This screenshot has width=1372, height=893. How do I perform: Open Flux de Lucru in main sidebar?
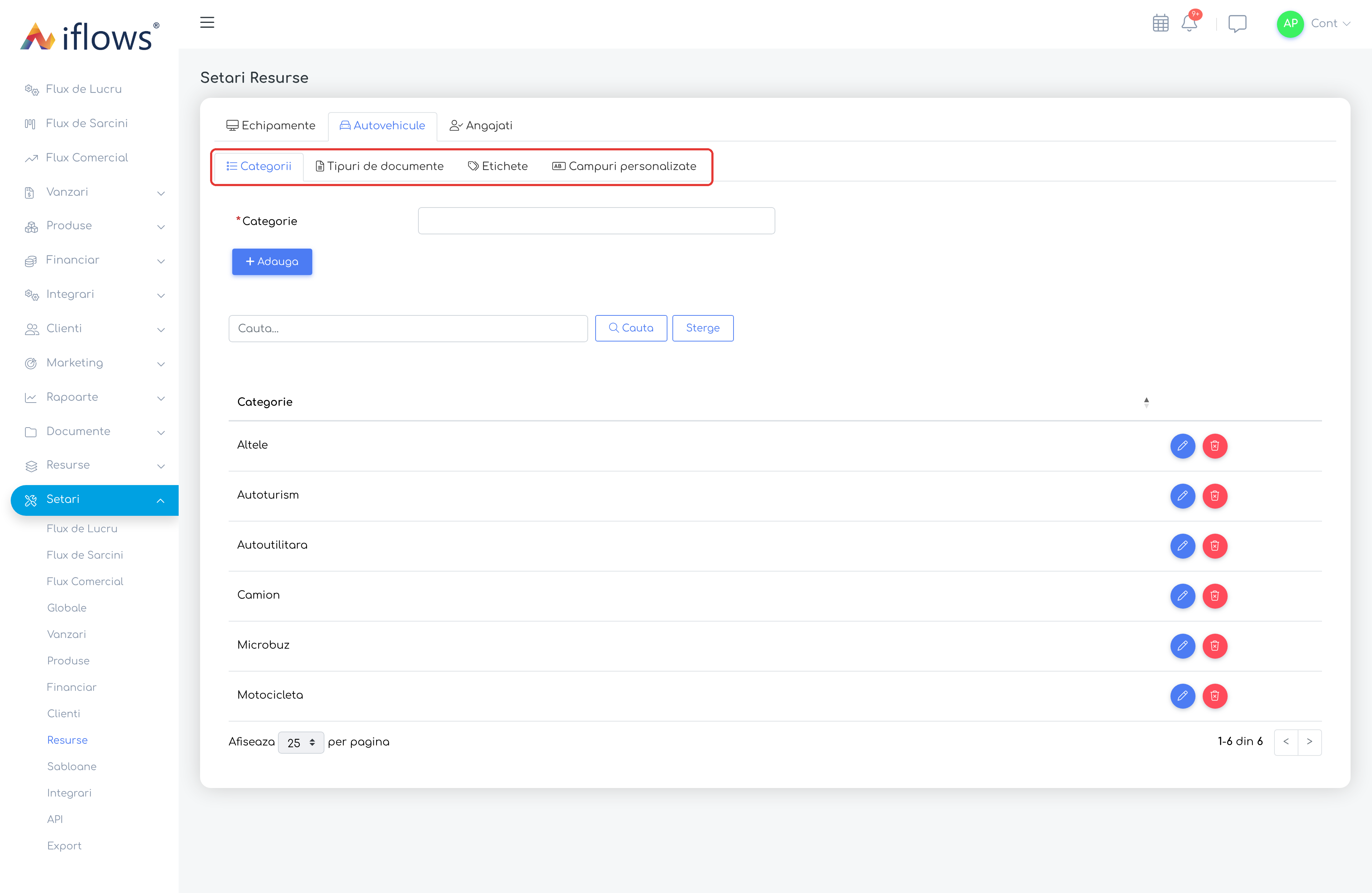[x=84, y=89]
